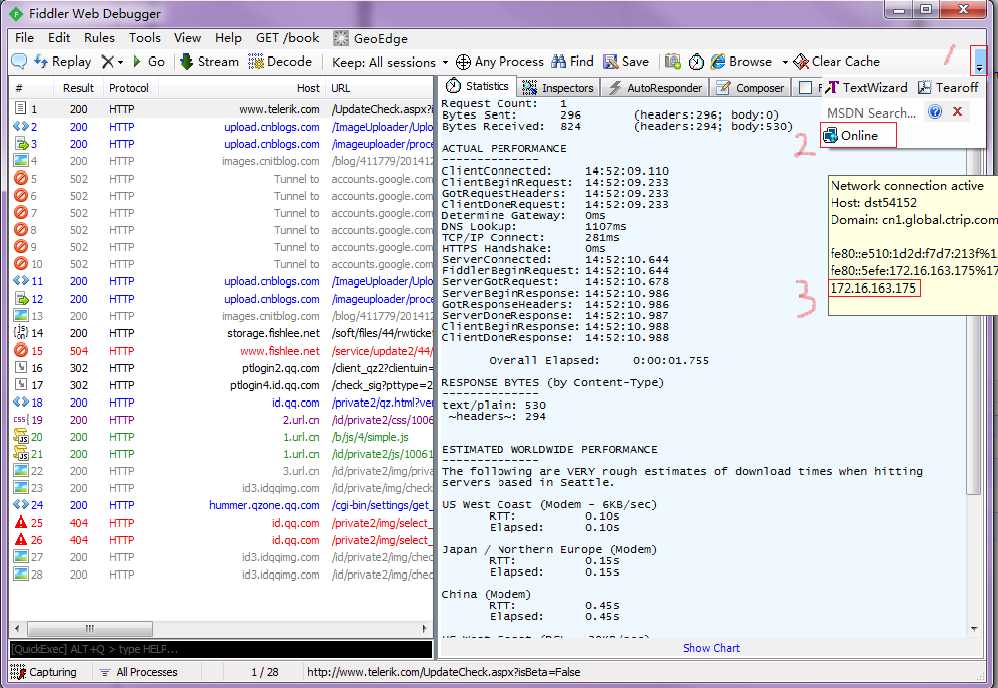Image resolution: width=998 pixels, height=688 pixels.
Task: Click the QuickExec command box
Action: pyautogui.click(x=221, y=649)
